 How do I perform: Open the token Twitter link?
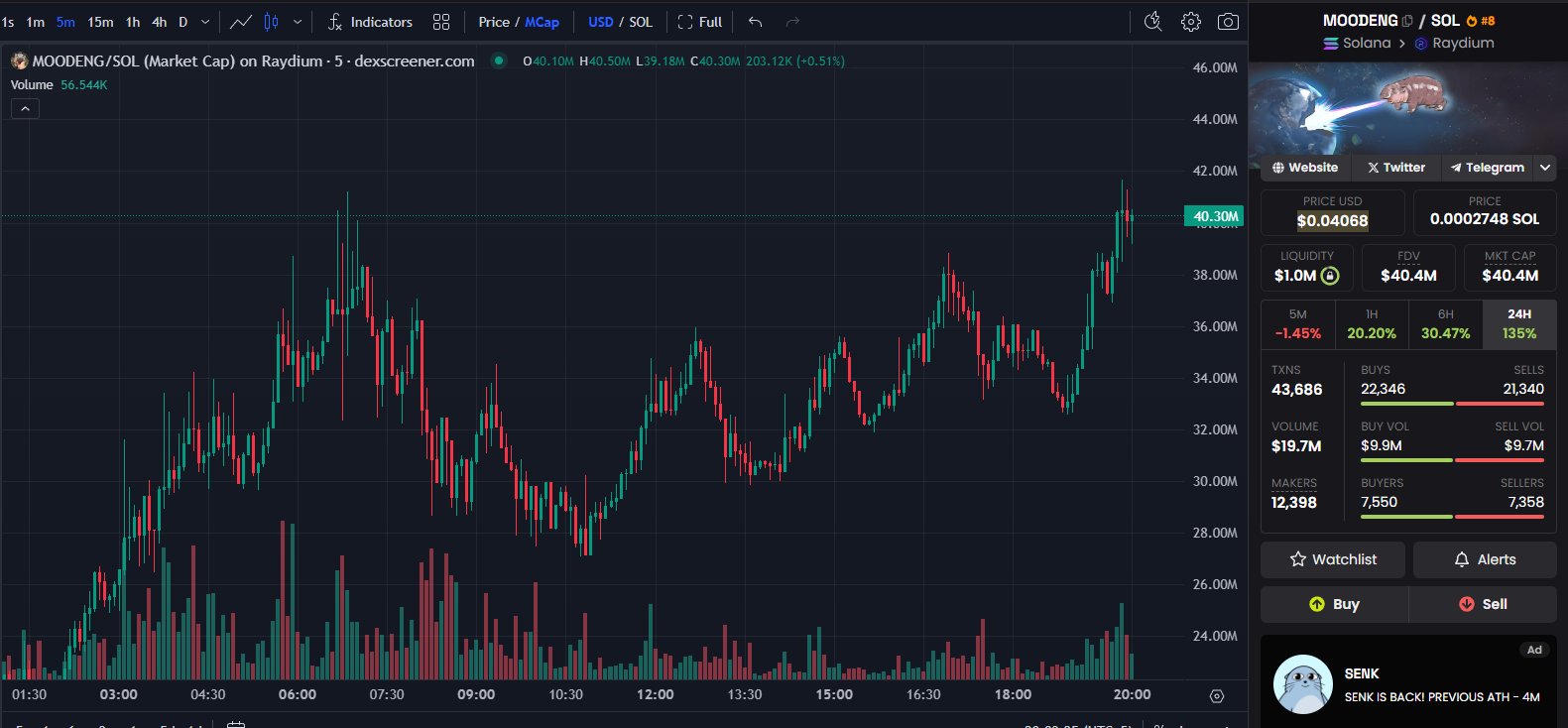1395,168
